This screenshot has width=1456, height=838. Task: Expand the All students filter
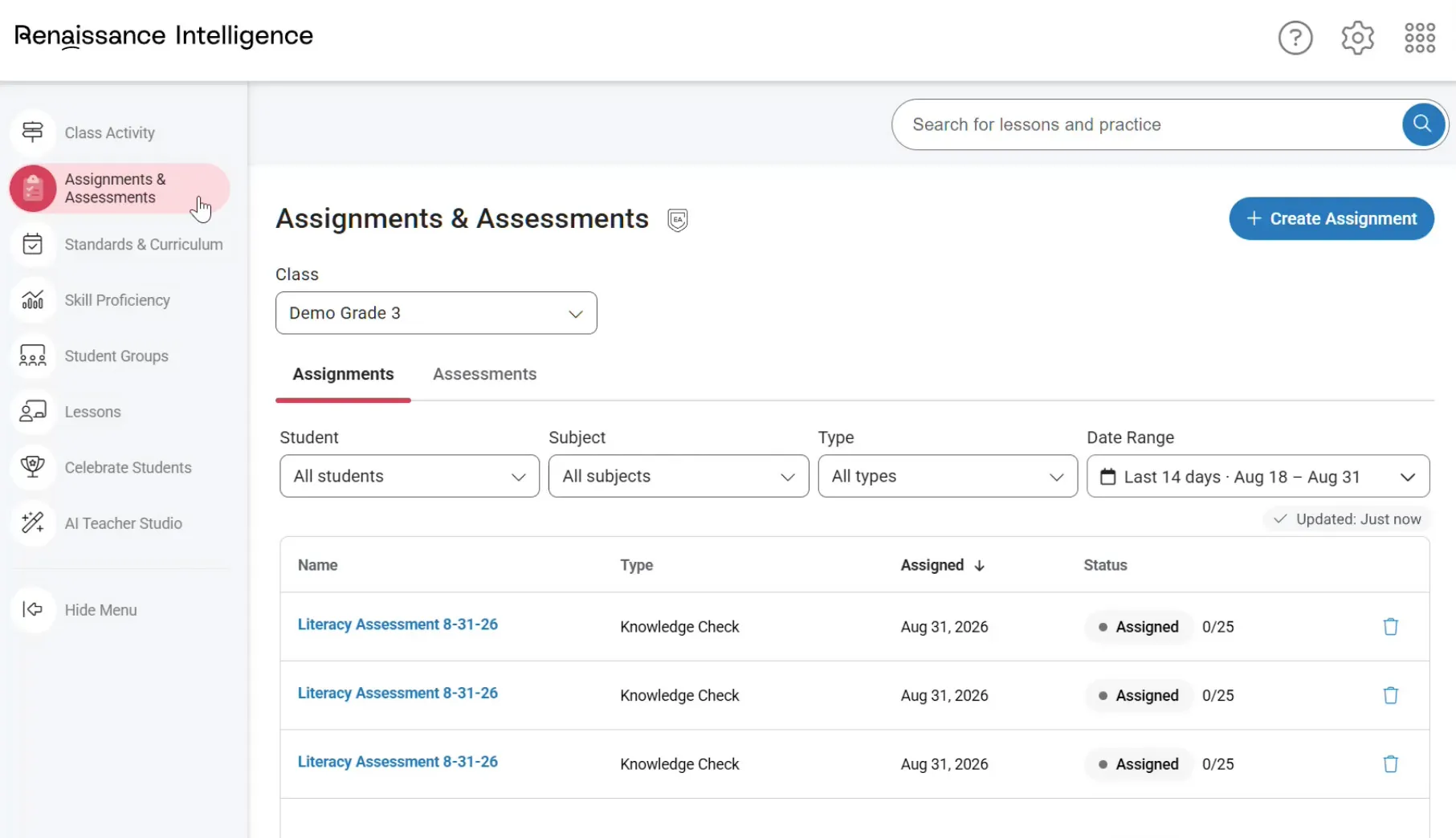click(410, 476)
